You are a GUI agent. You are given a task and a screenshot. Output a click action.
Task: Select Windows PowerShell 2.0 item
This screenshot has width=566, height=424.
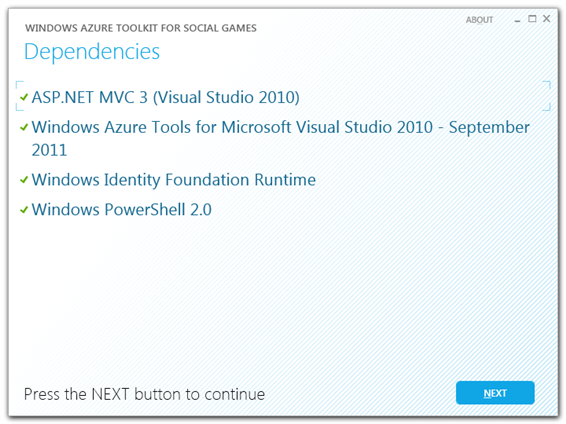(121, 210)
